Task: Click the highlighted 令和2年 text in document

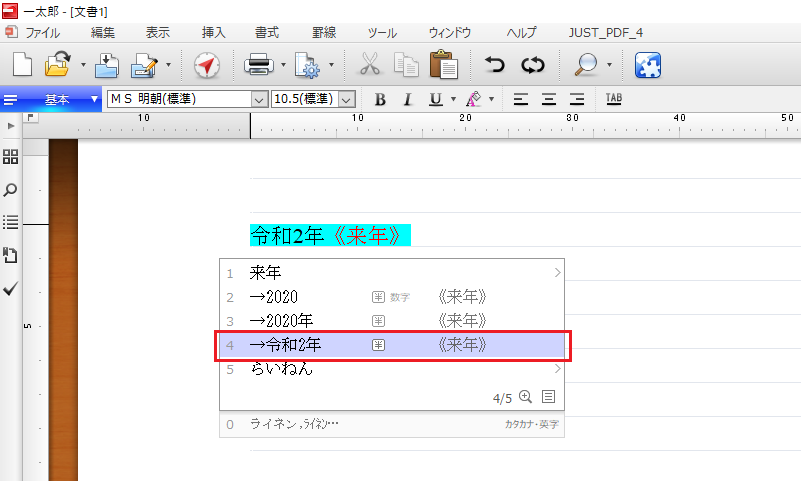Action: (x=287, y=235)
